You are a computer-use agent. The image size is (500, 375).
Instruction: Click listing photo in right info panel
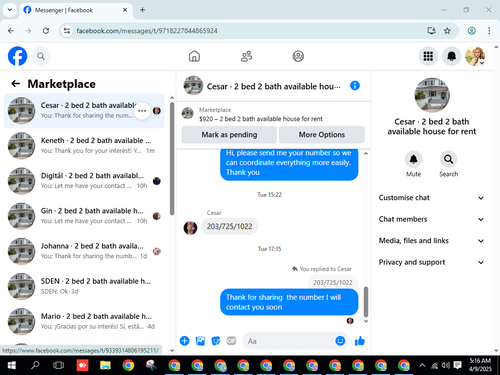pyautogui.click(x=432, y=95)
